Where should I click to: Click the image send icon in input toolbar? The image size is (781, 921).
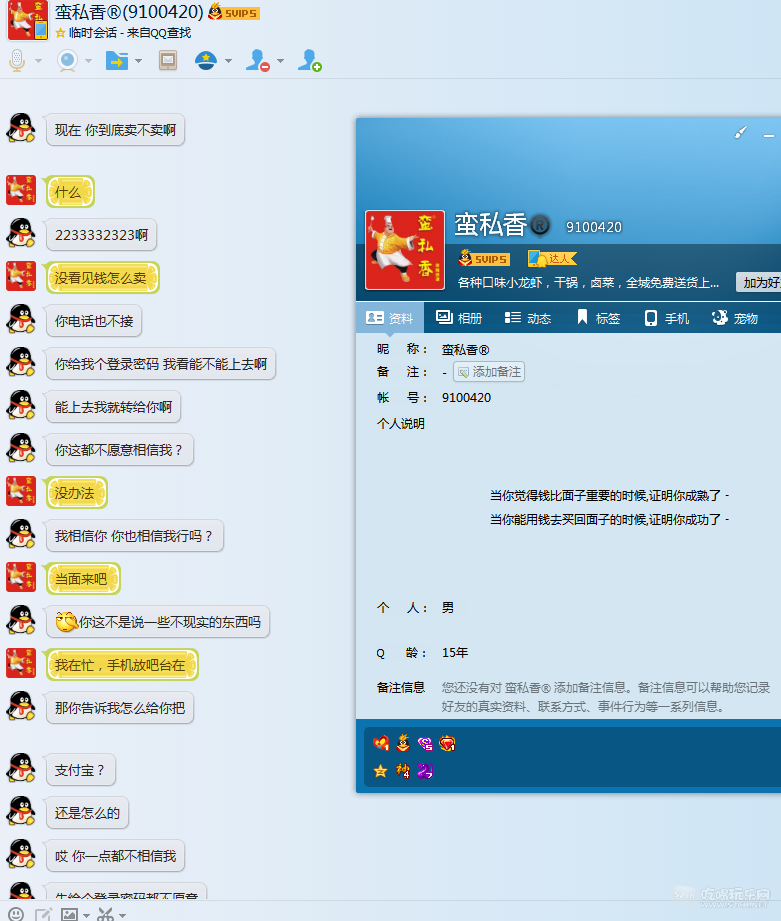click(x=69, y=914)
